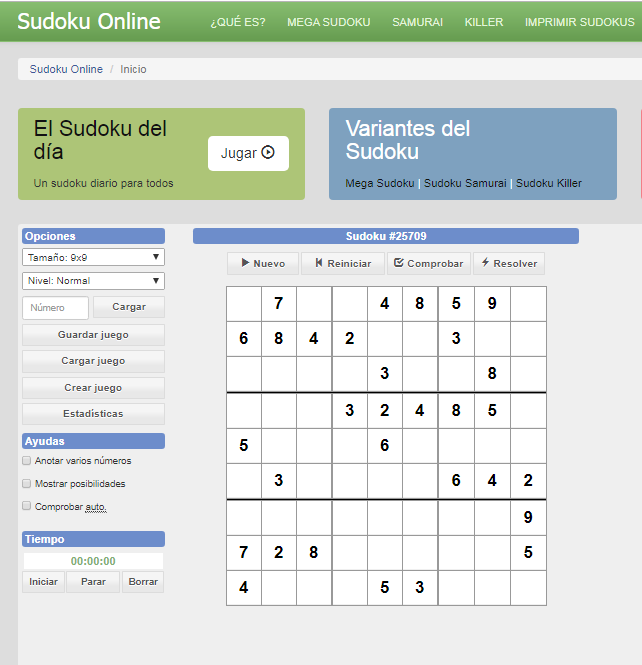Open the MEGA SUDOKU menu item
The height and width of the screenshot is (665, 642).
328,22
